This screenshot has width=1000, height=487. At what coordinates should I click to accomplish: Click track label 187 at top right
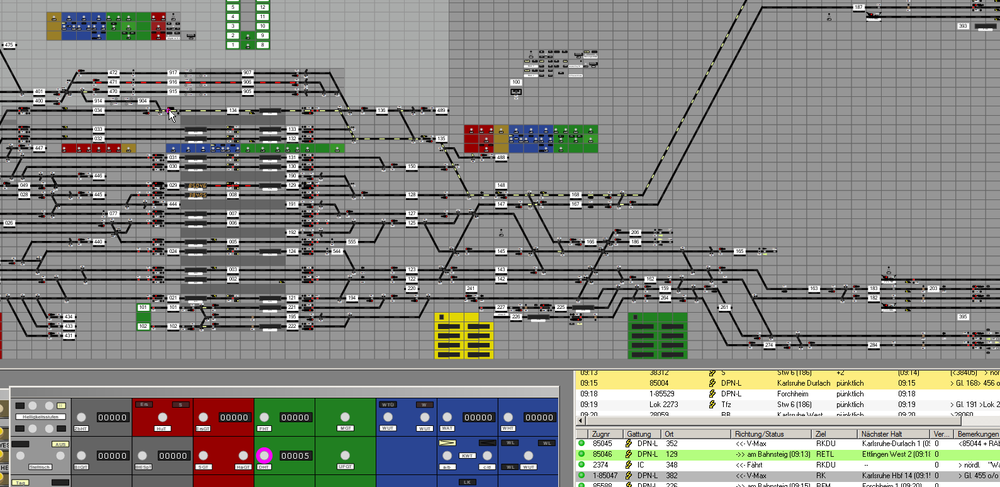click(x=858, y=7)
